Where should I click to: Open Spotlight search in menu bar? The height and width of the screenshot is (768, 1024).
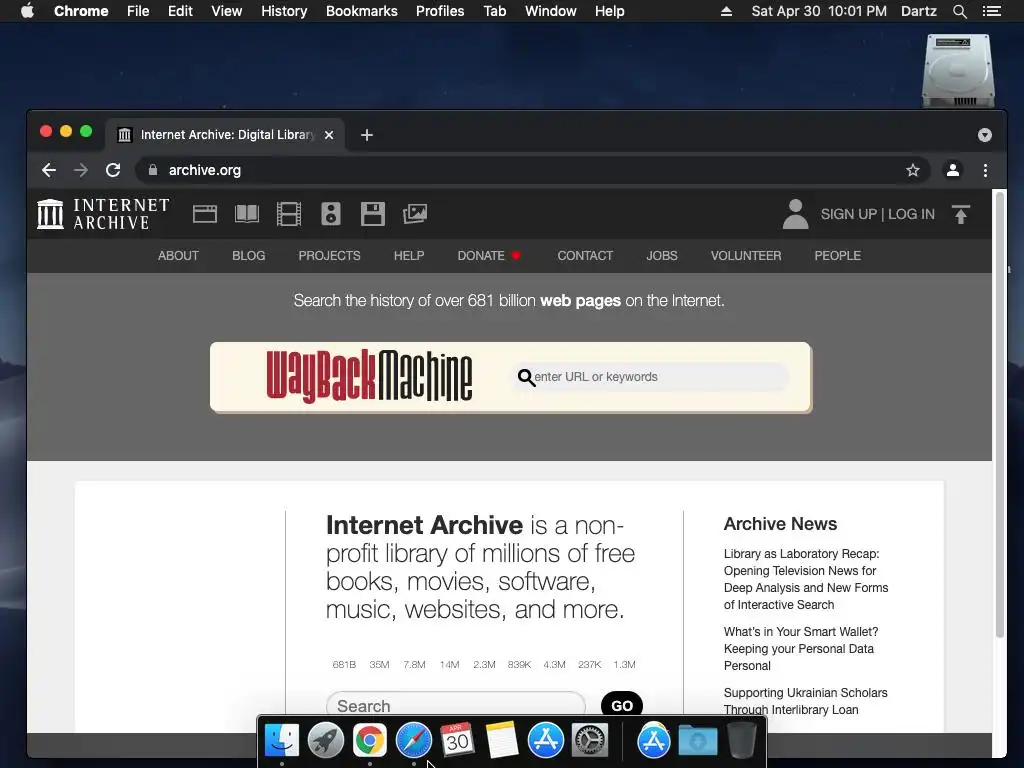(x=960, y=11)
